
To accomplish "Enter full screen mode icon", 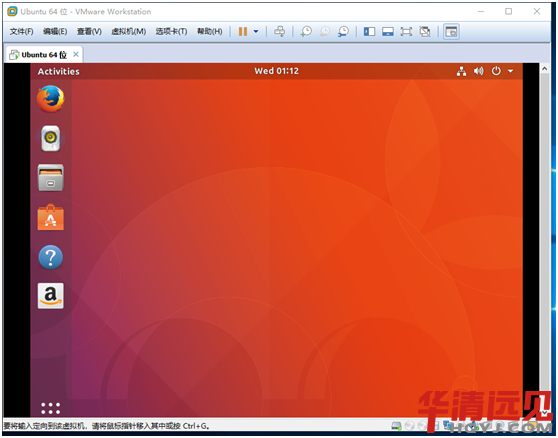I will point(406,32).
